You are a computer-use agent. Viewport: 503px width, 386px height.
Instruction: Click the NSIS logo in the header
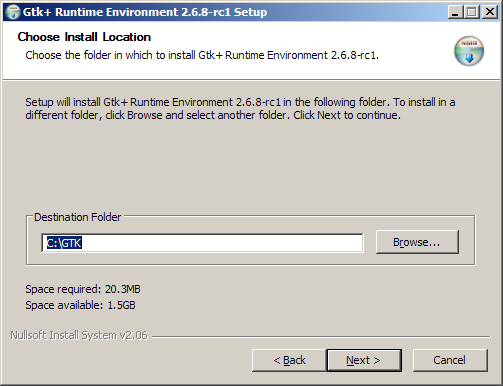(469, 51)
